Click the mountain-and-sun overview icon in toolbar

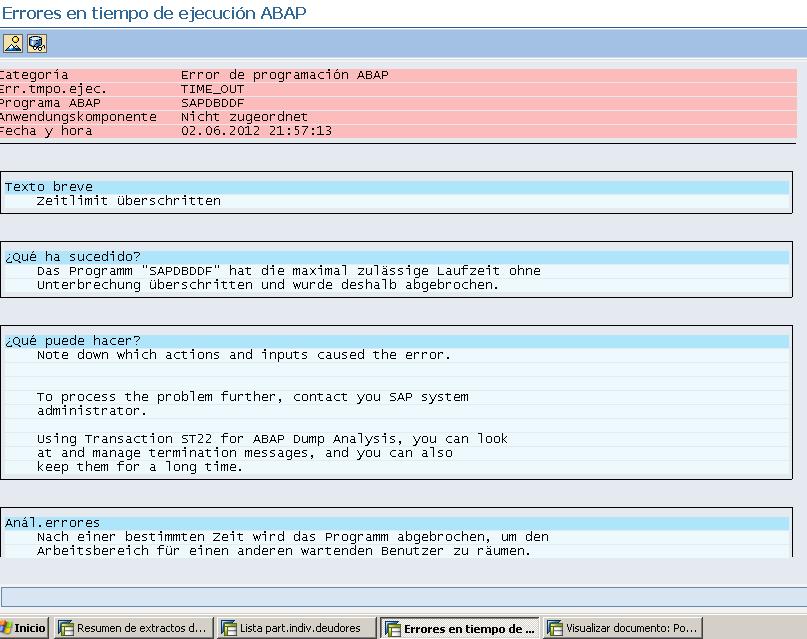click(x=13, y=44)
